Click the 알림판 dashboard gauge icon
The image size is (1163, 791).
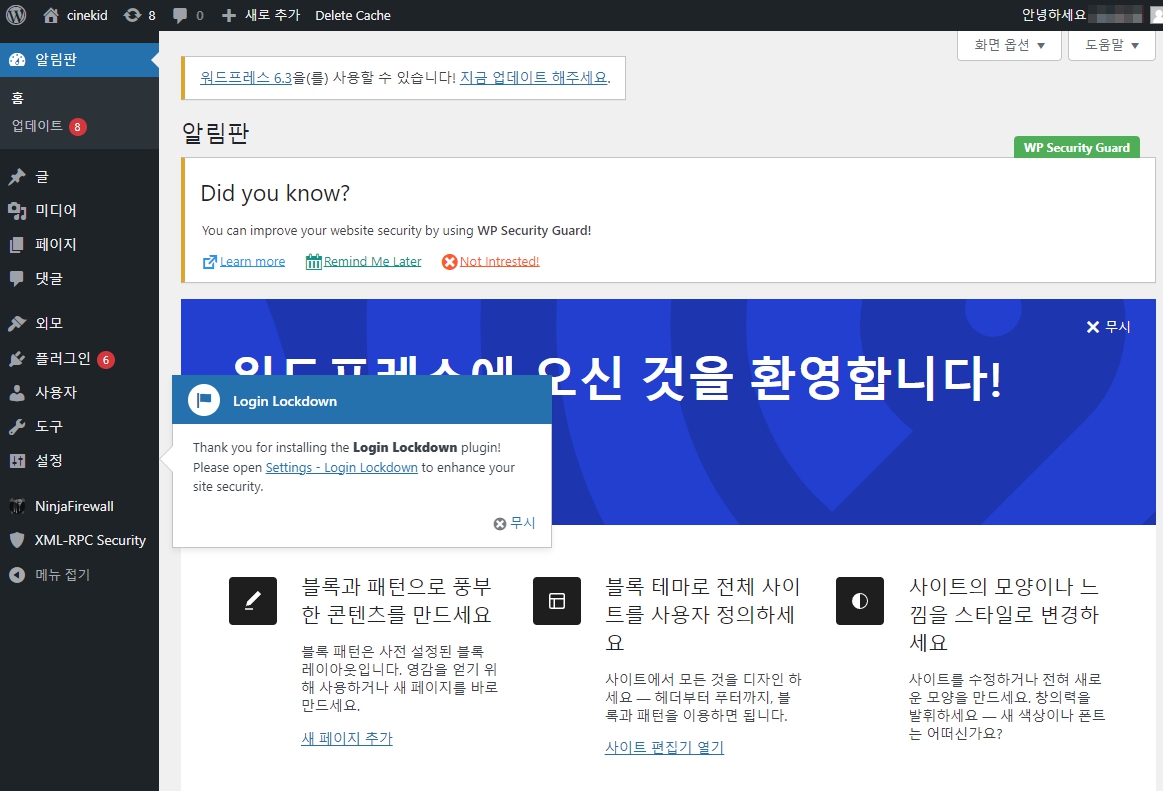[17, 60]
